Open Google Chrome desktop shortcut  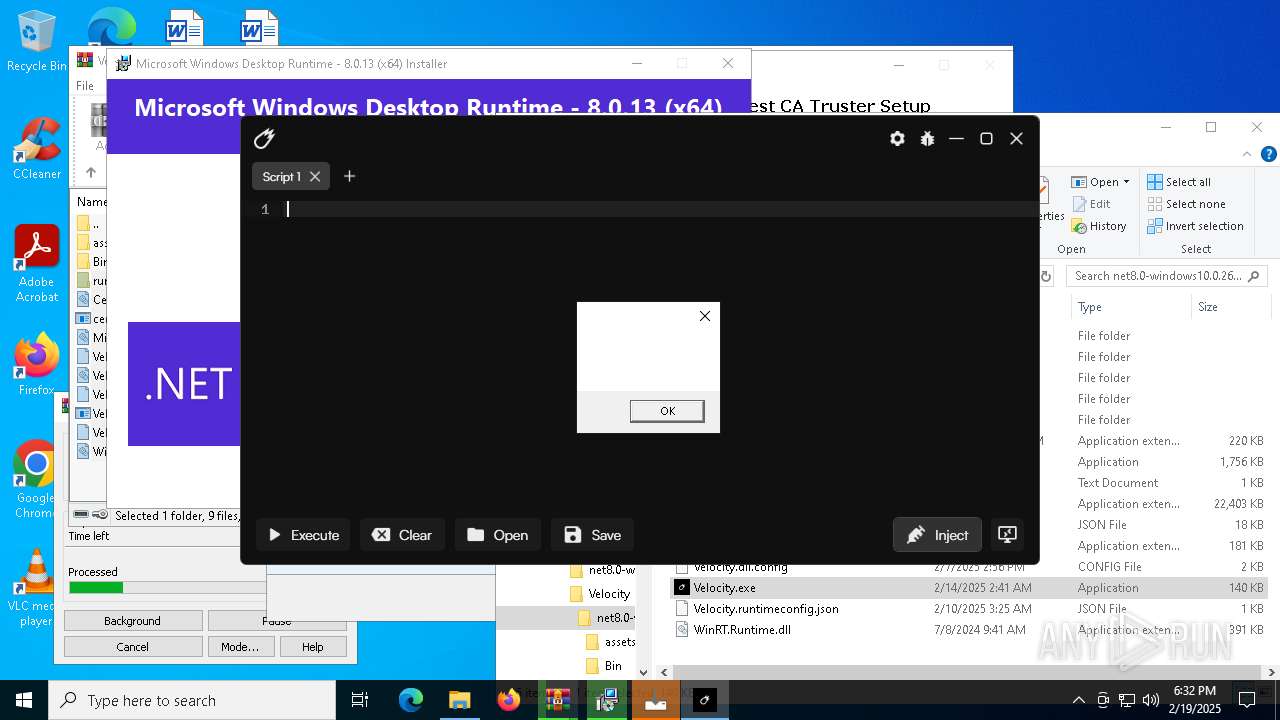coord(36,480)
